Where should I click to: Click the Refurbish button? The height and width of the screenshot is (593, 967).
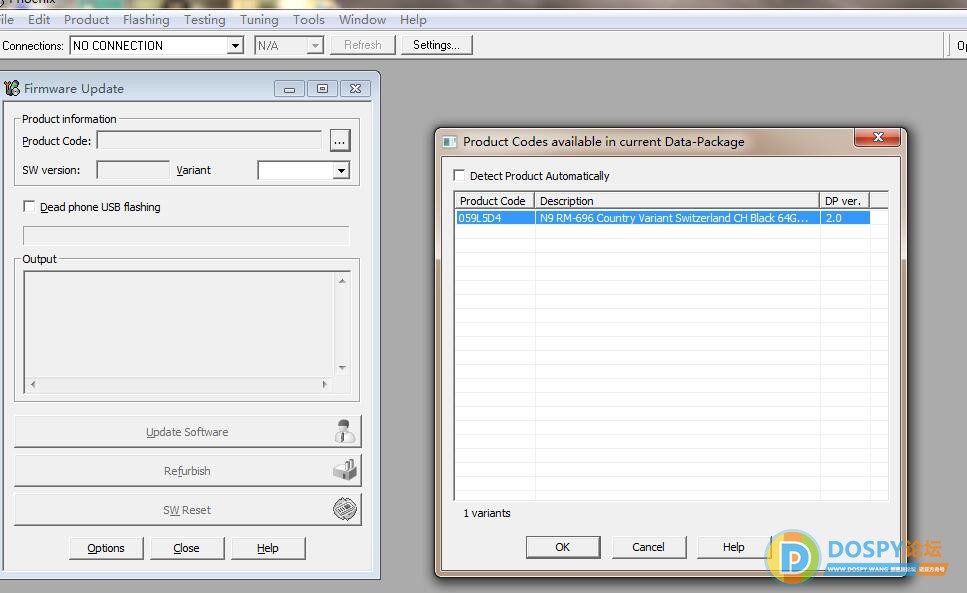coord(187,471)
